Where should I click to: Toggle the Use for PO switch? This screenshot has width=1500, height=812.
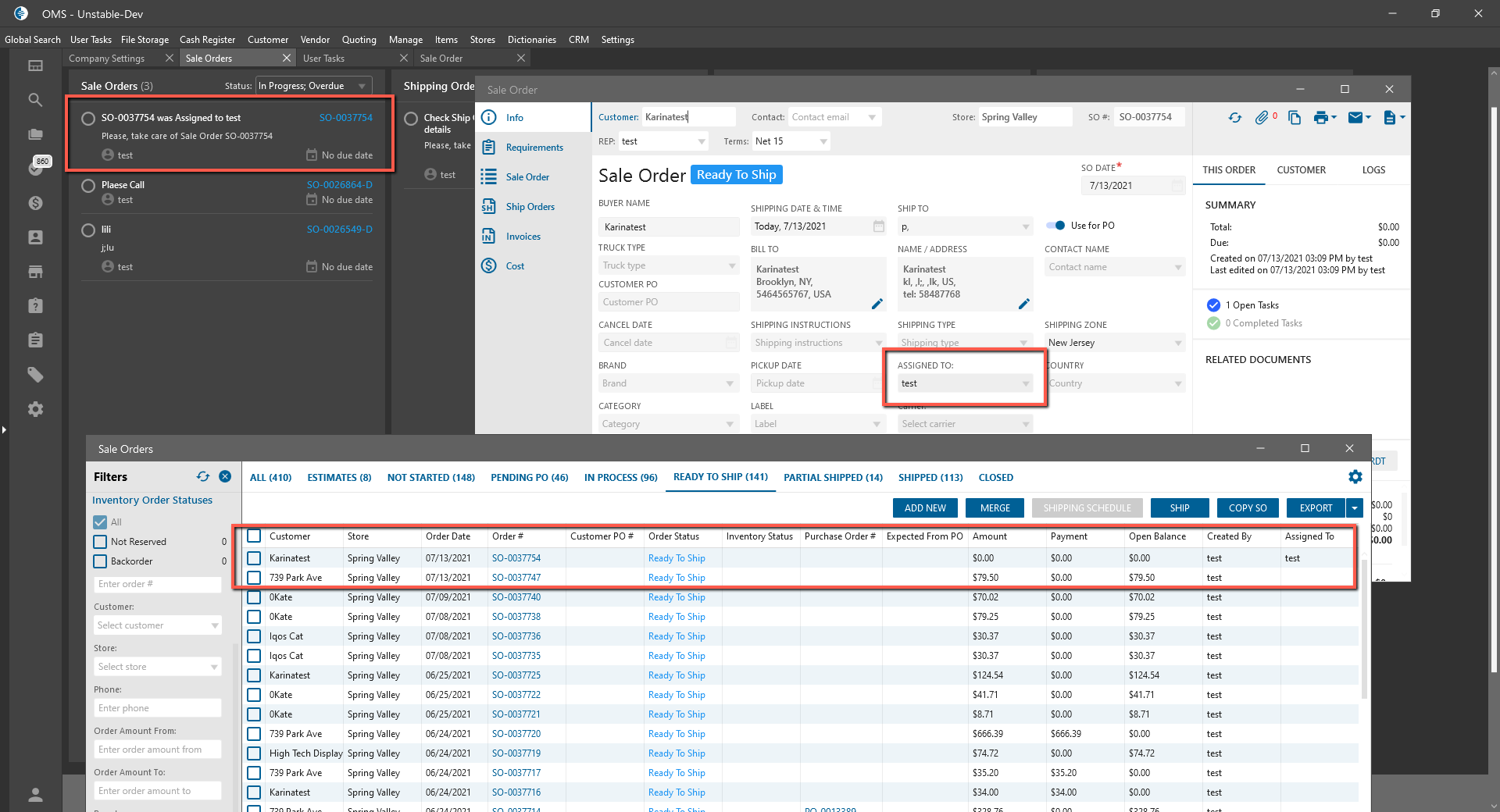click(1055, 226)
